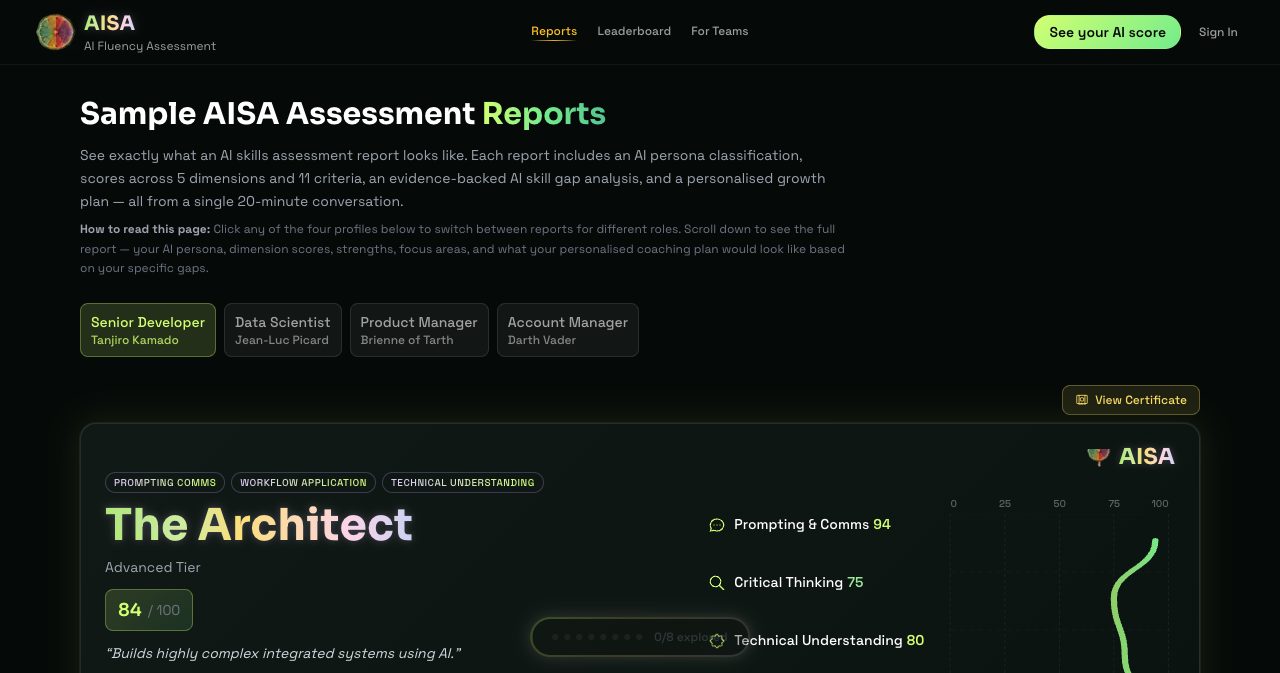Click the AISA logo icon on report card

tap(1098, 457)
